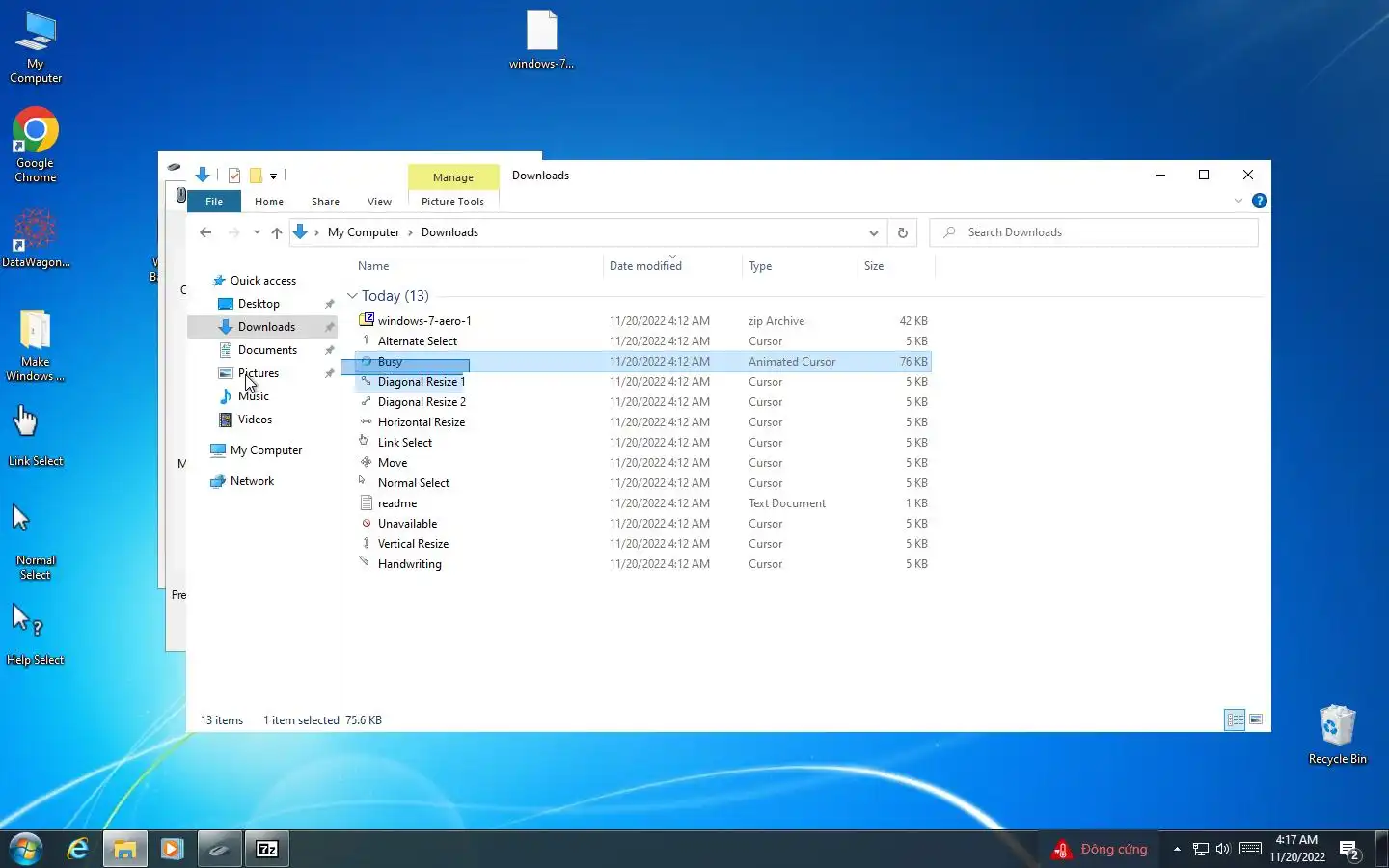Select the Make Windows folder on the desktop

tap(36, 345)
